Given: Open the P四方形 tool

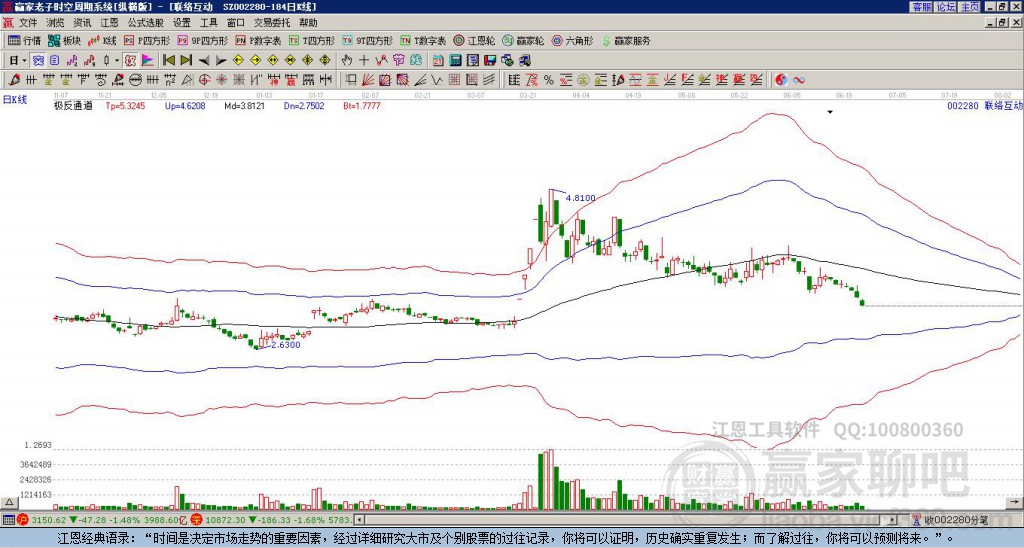Looking at the screenshot, I should pyautogui.click(x=147, y=40).
